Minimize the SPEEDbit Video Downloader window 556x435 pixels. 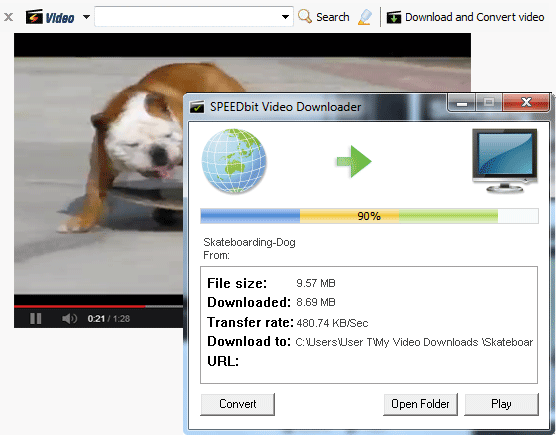coord(461,103)
